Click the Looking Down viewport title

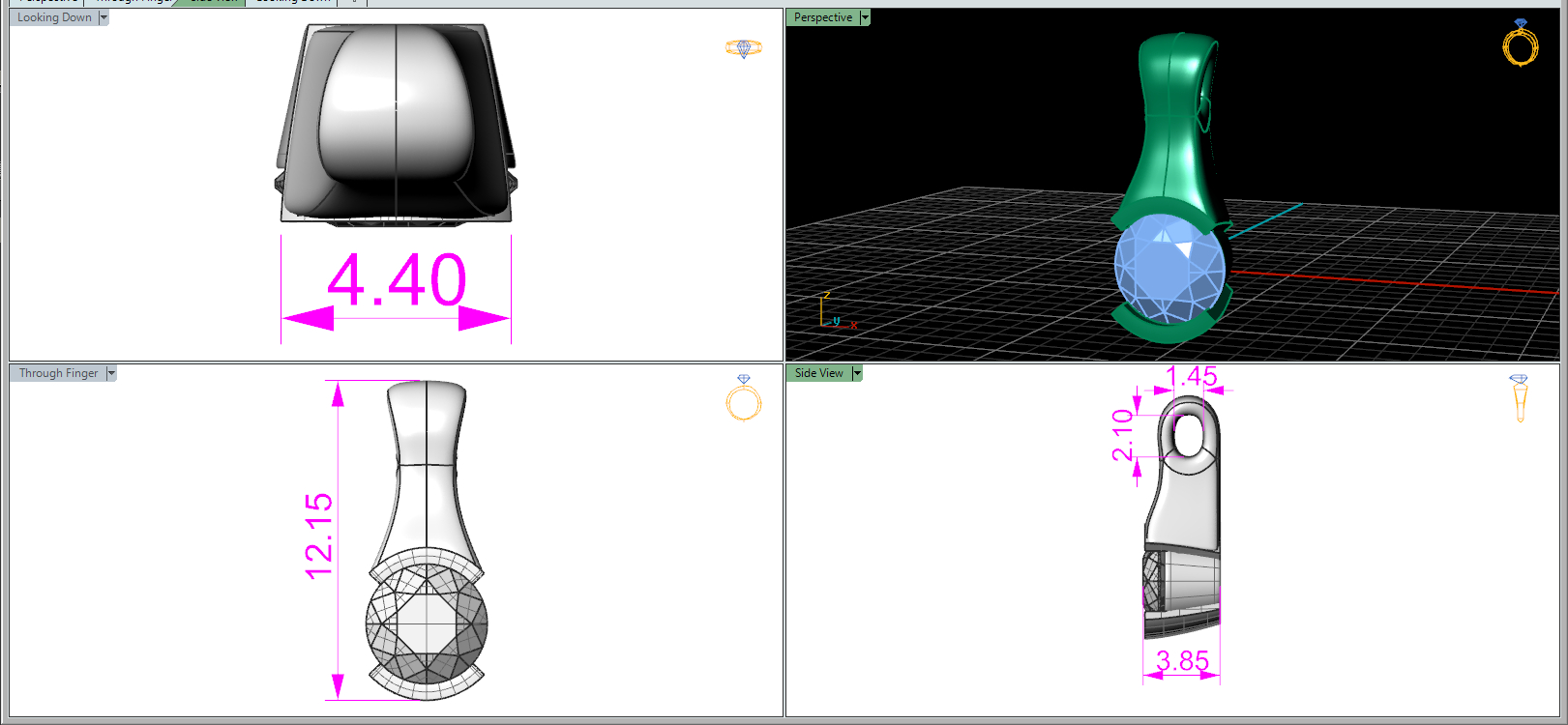[54, 17]
